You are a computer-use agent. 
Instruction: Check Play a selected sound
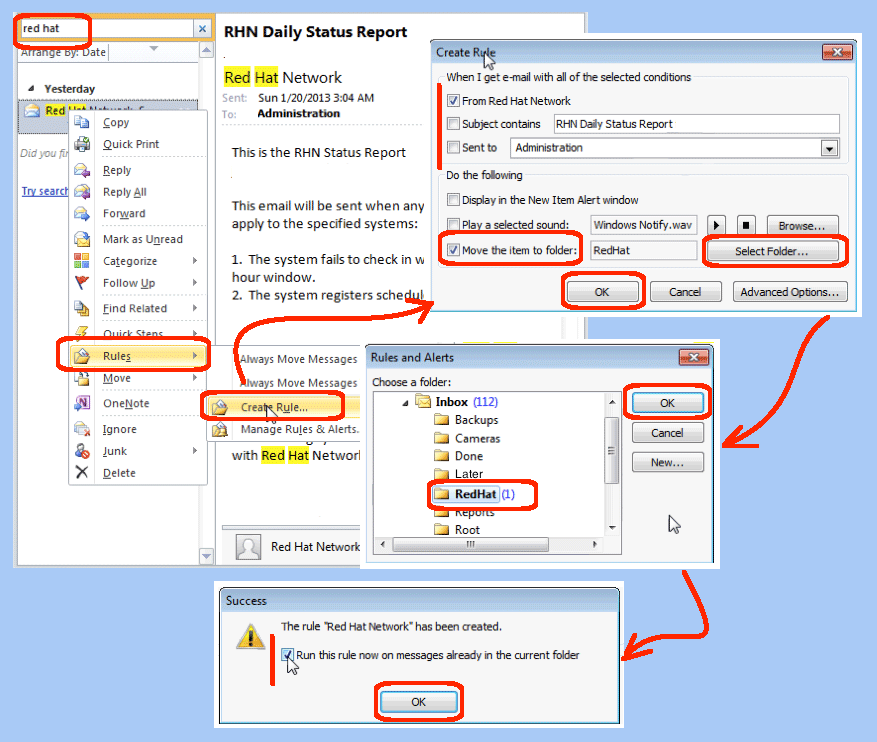454,224
